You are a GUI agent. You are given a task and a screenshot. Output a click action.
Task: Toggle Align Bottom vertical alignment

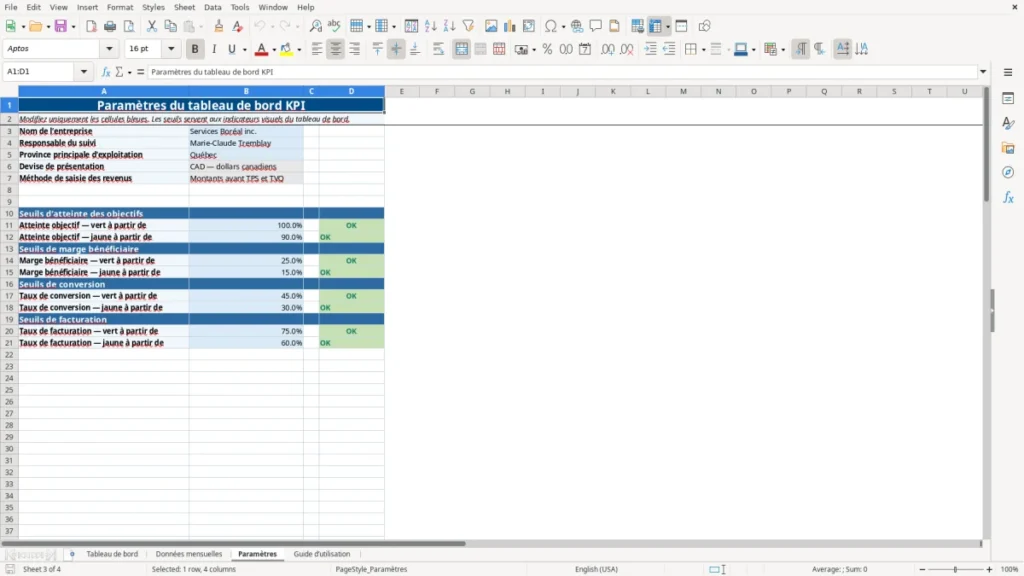415,49
